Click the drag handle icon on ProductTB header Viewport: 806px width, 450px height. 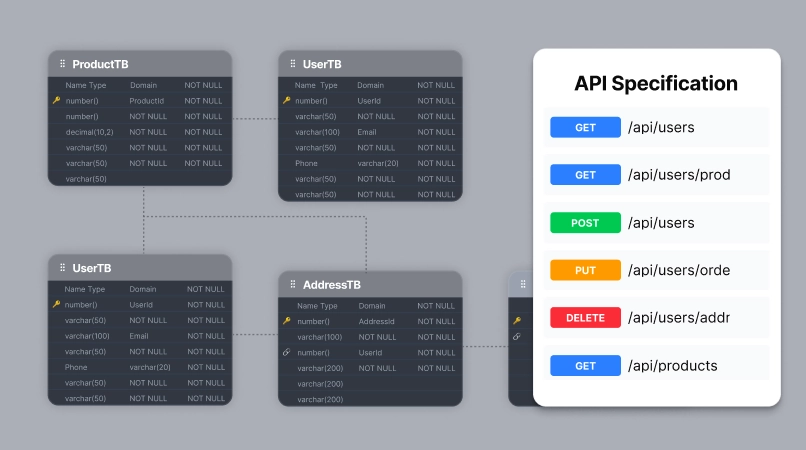click(62, 64)
